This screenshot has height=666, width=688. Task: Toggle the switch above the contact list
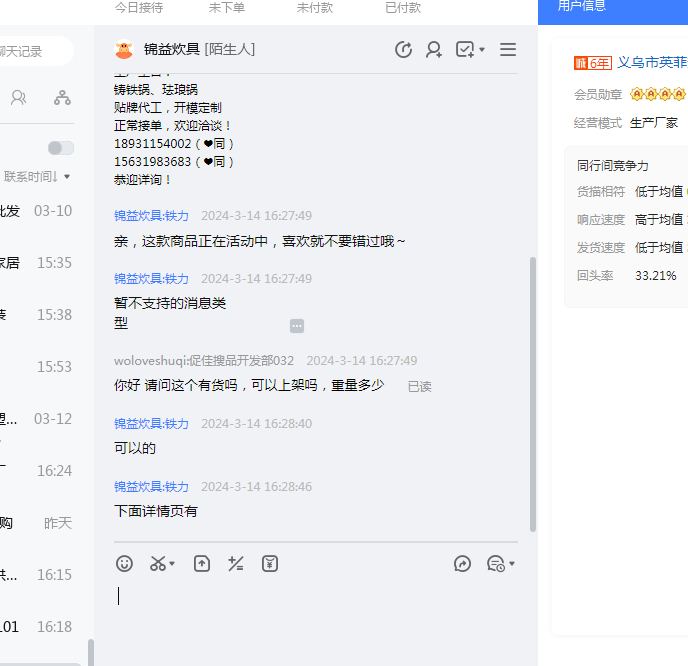click(61, 148)
